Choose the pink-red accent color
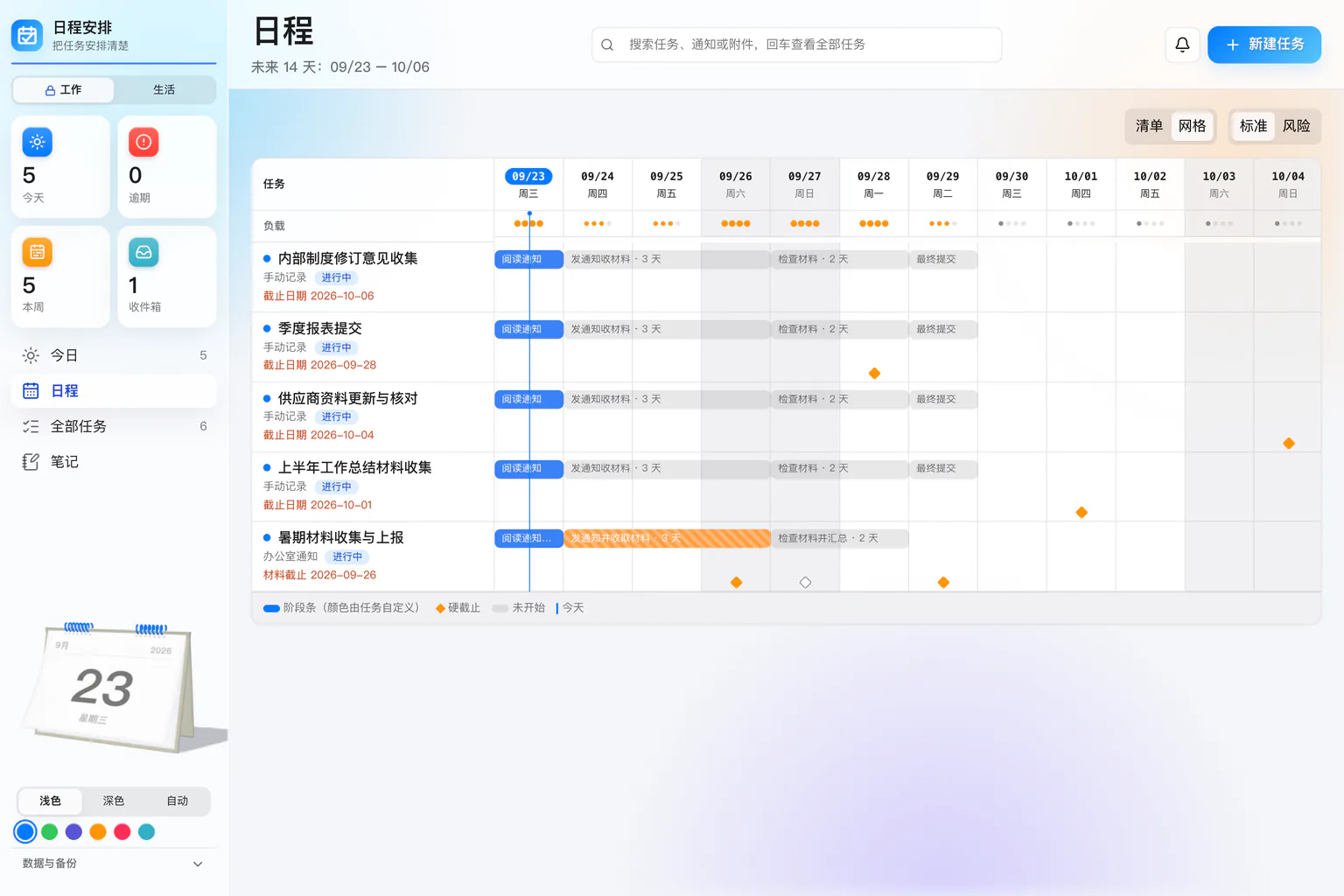The width and height of the screenshot is (1344, 896). tap(122, 832)
